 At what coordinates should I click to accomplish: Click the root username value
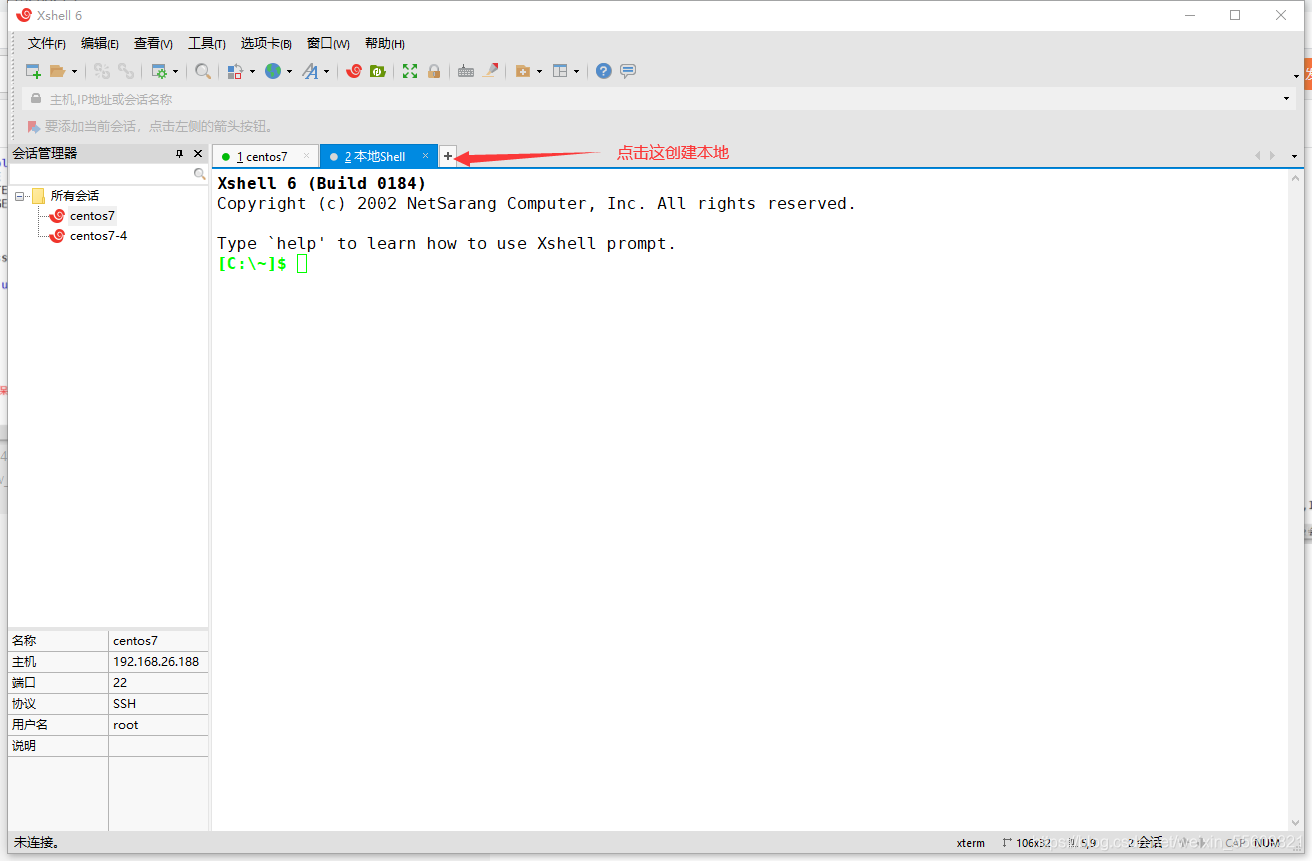pyautogui.click(x=126, y=725)
